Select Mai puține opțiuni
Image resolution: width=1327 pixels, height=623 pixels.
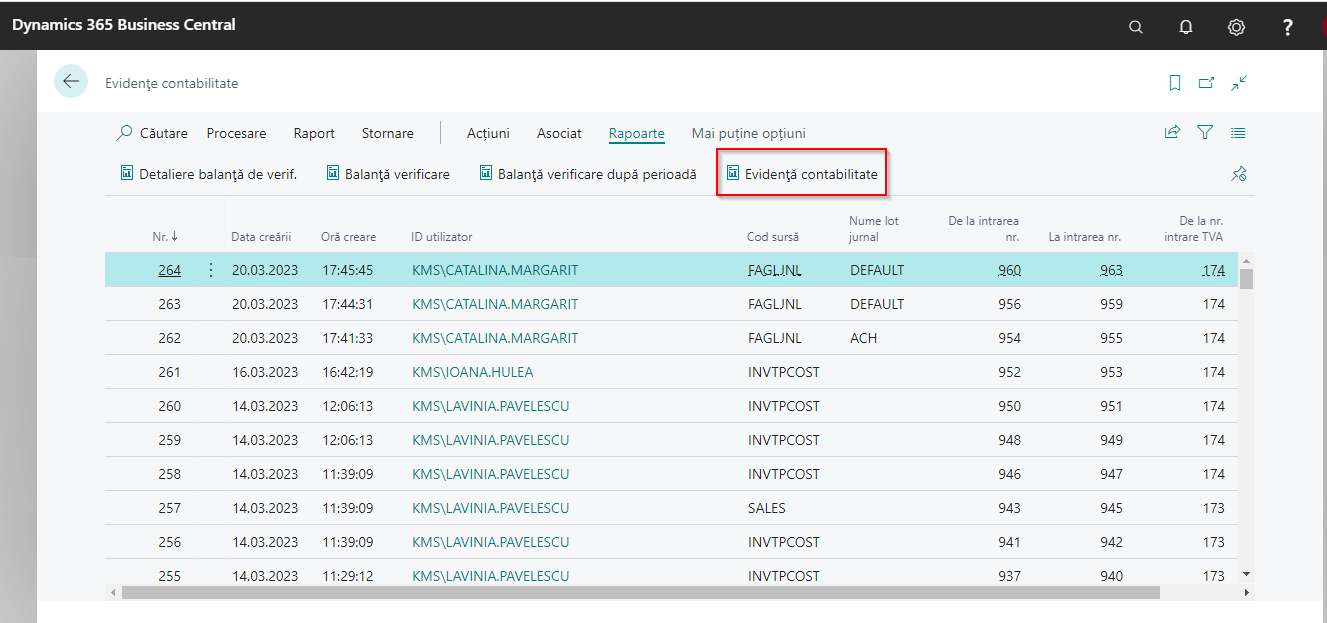click(x=748, y=133)
